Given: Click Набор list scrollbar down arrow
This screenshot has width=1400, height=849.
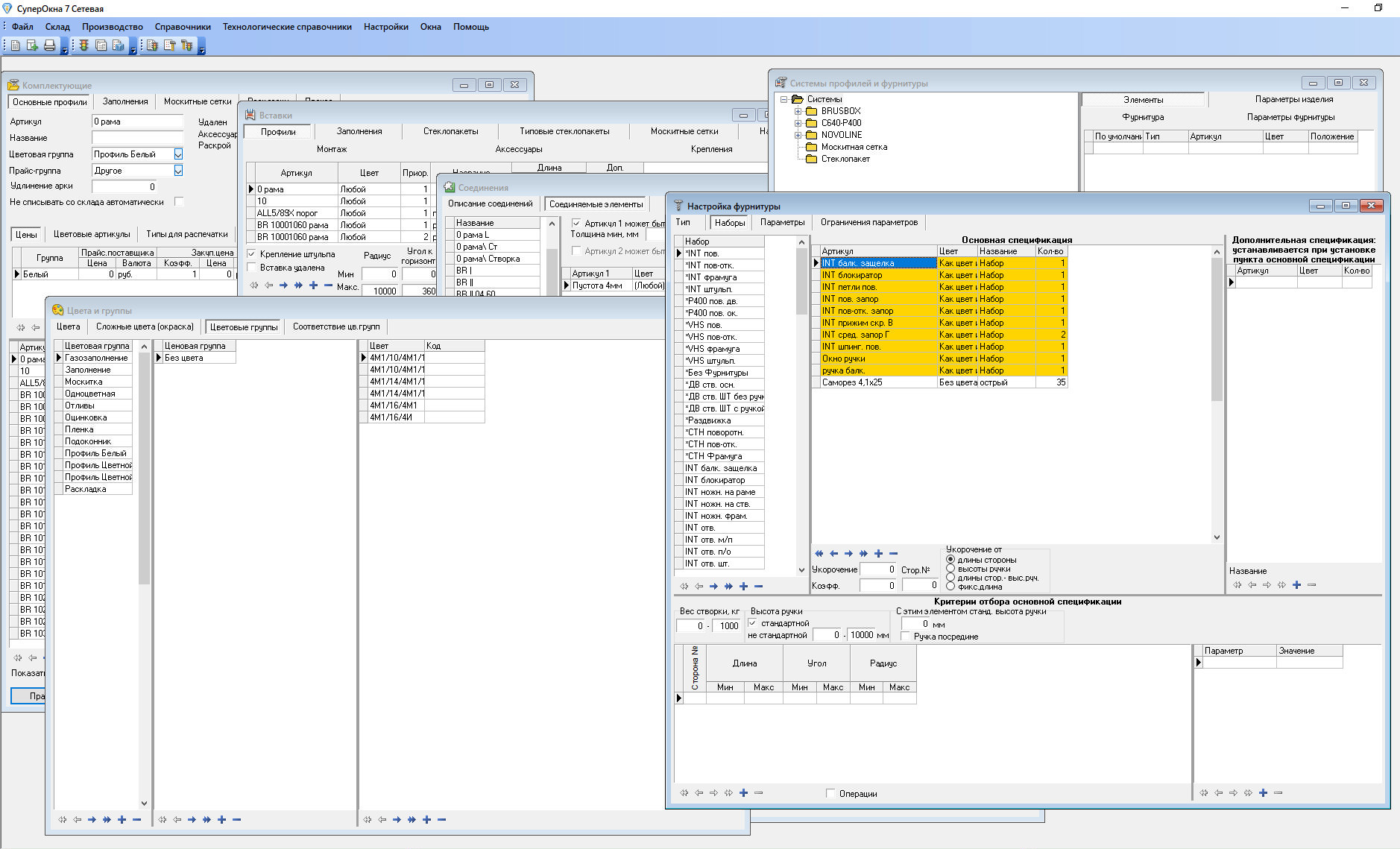Looking at the screenshot, I should [801, 570].
